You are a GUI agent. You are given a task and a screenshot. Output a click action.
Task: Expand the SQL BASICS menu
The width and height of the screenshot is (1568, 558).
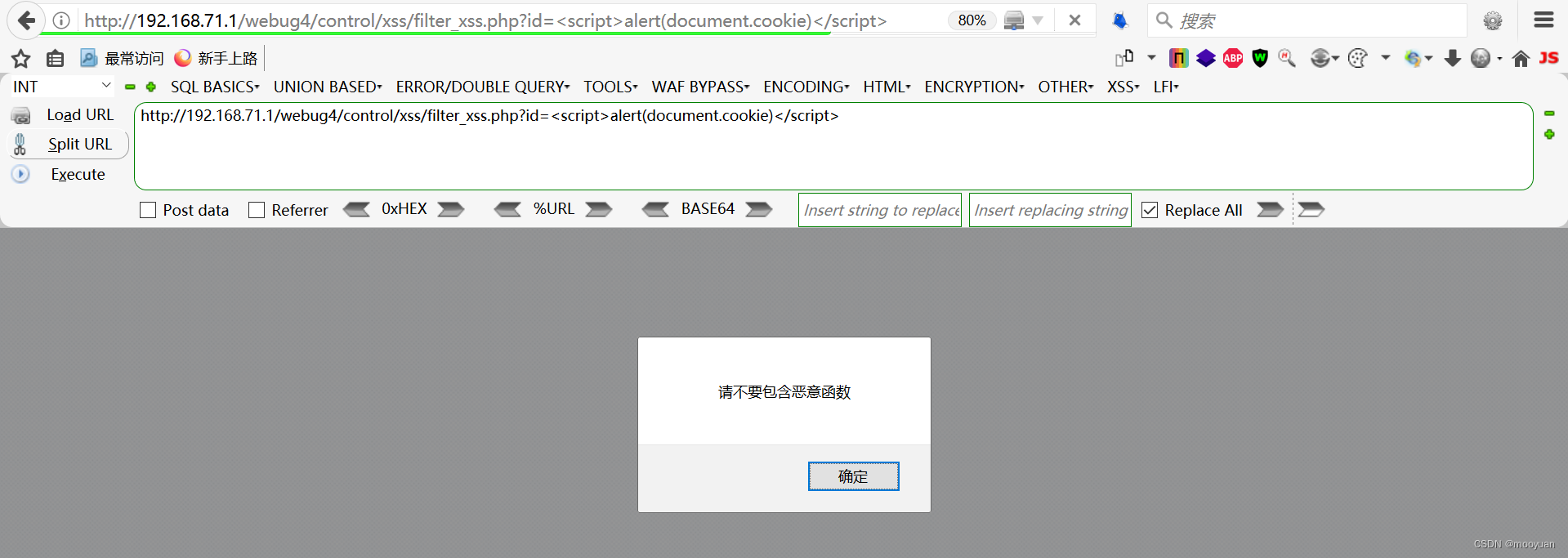215,87
